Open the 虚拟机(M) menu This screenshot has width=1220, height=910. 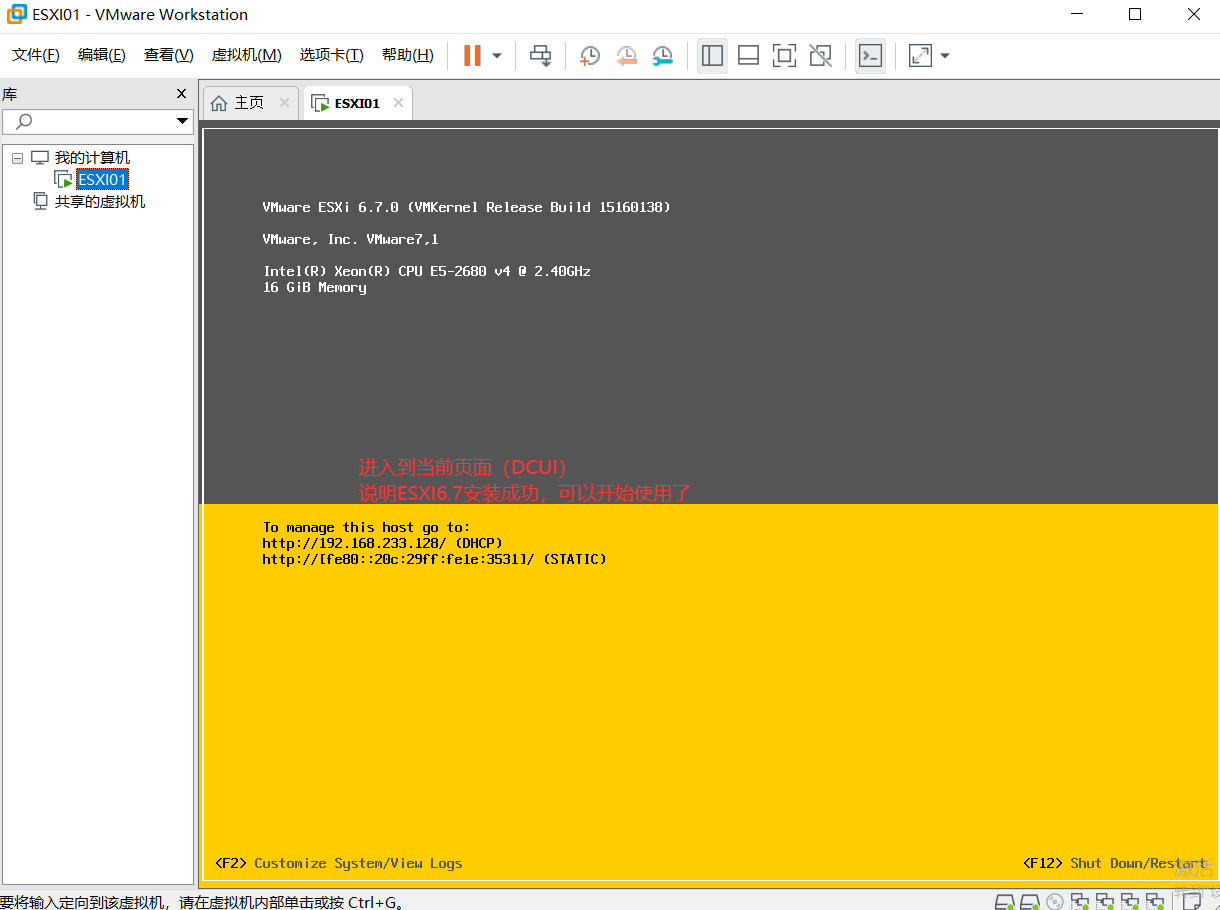pos(247,55)
